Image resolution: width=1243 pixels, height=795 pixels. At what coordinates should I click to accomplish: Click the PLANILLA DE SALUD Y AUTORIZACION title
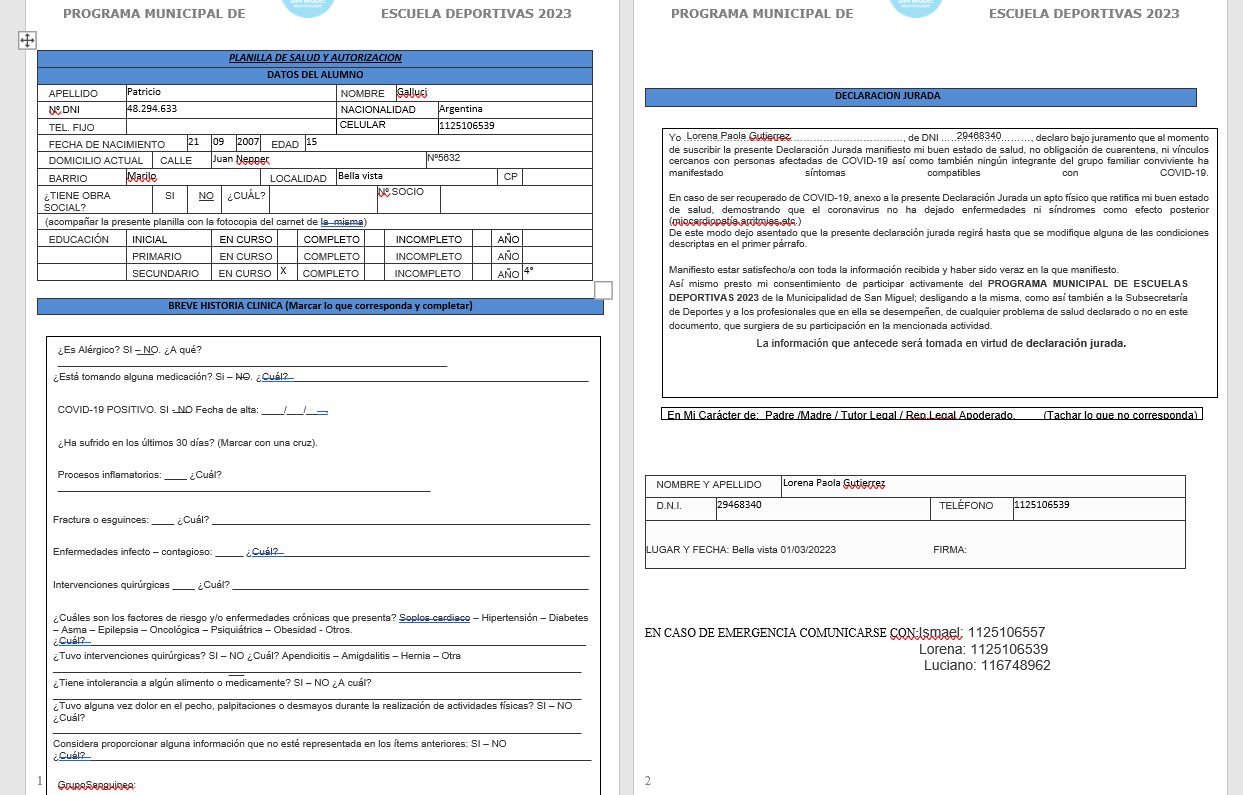tap(315, 58)
